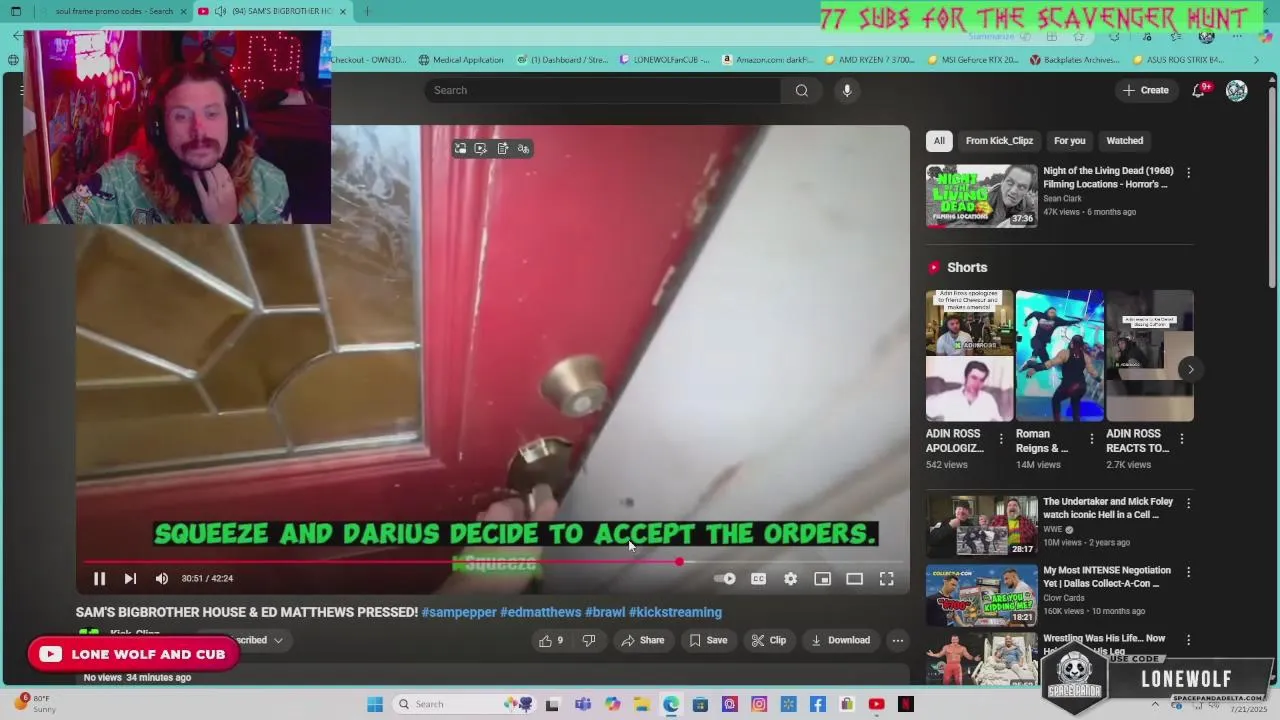
Task: Open options for Roman Reigns short
Action: pos(1091,439)
